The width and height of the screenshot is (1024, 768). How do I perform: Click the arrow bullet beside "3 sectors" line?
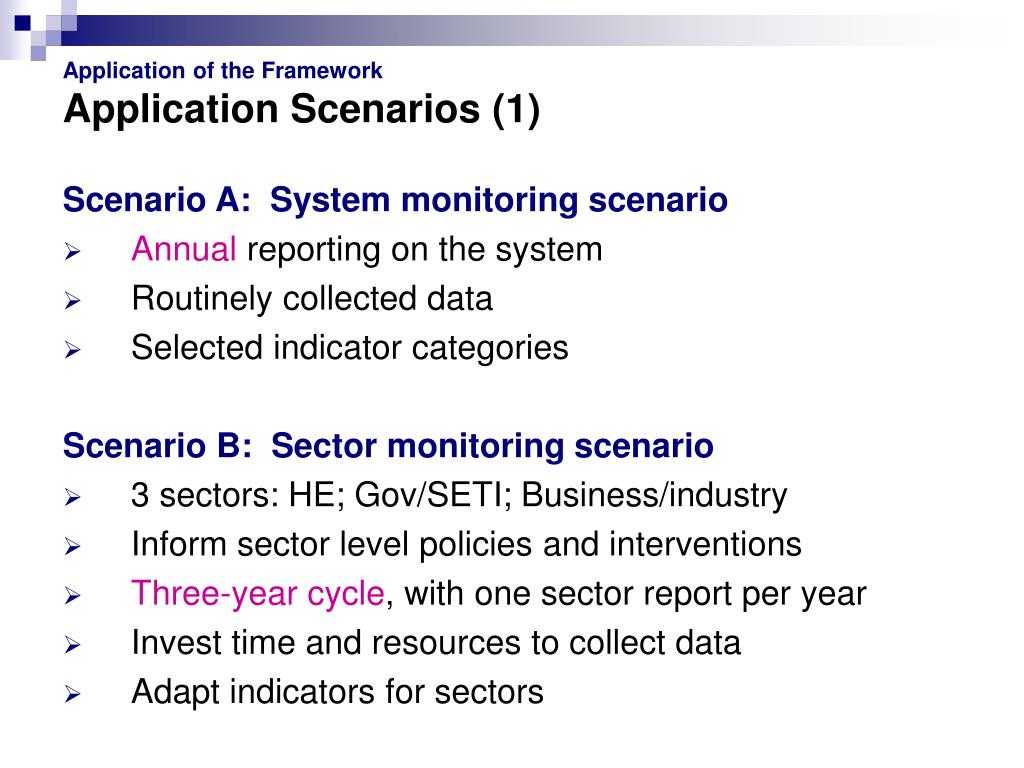click(x=72, y=497)
